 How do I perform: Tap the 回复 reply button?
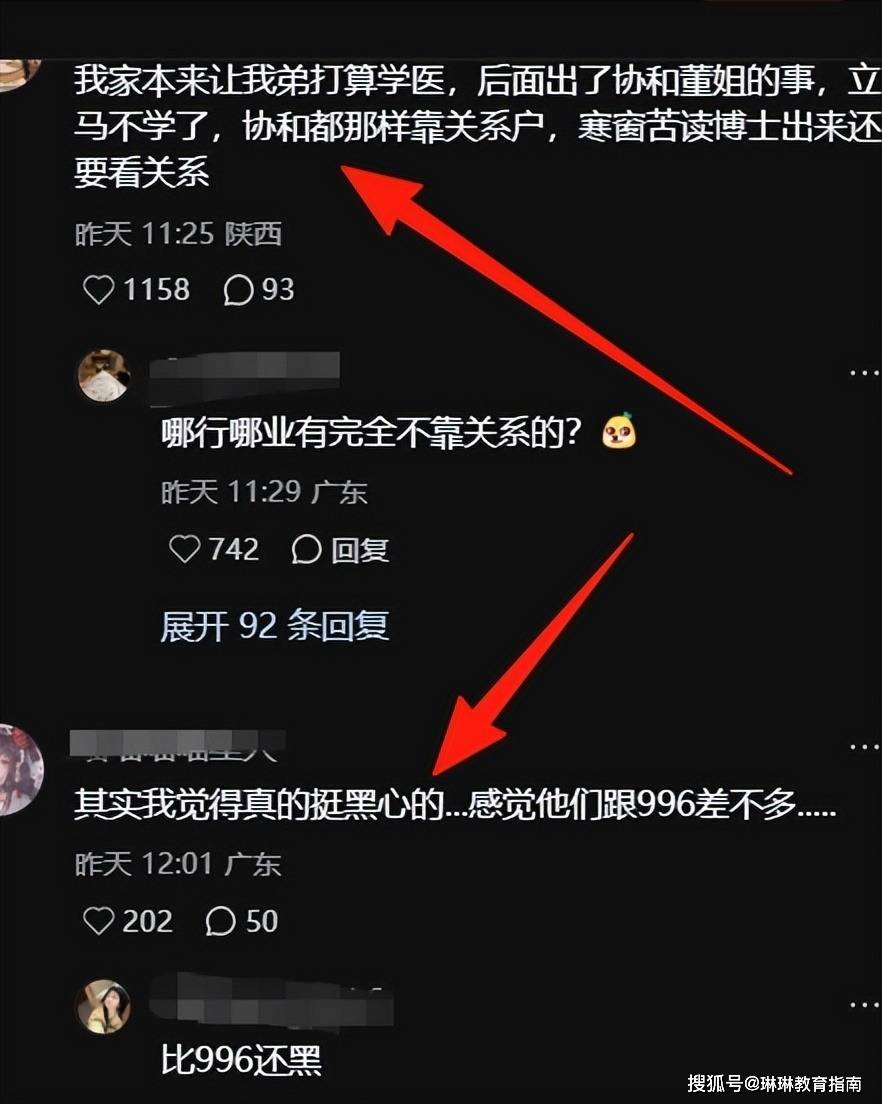tap(360, 550)
